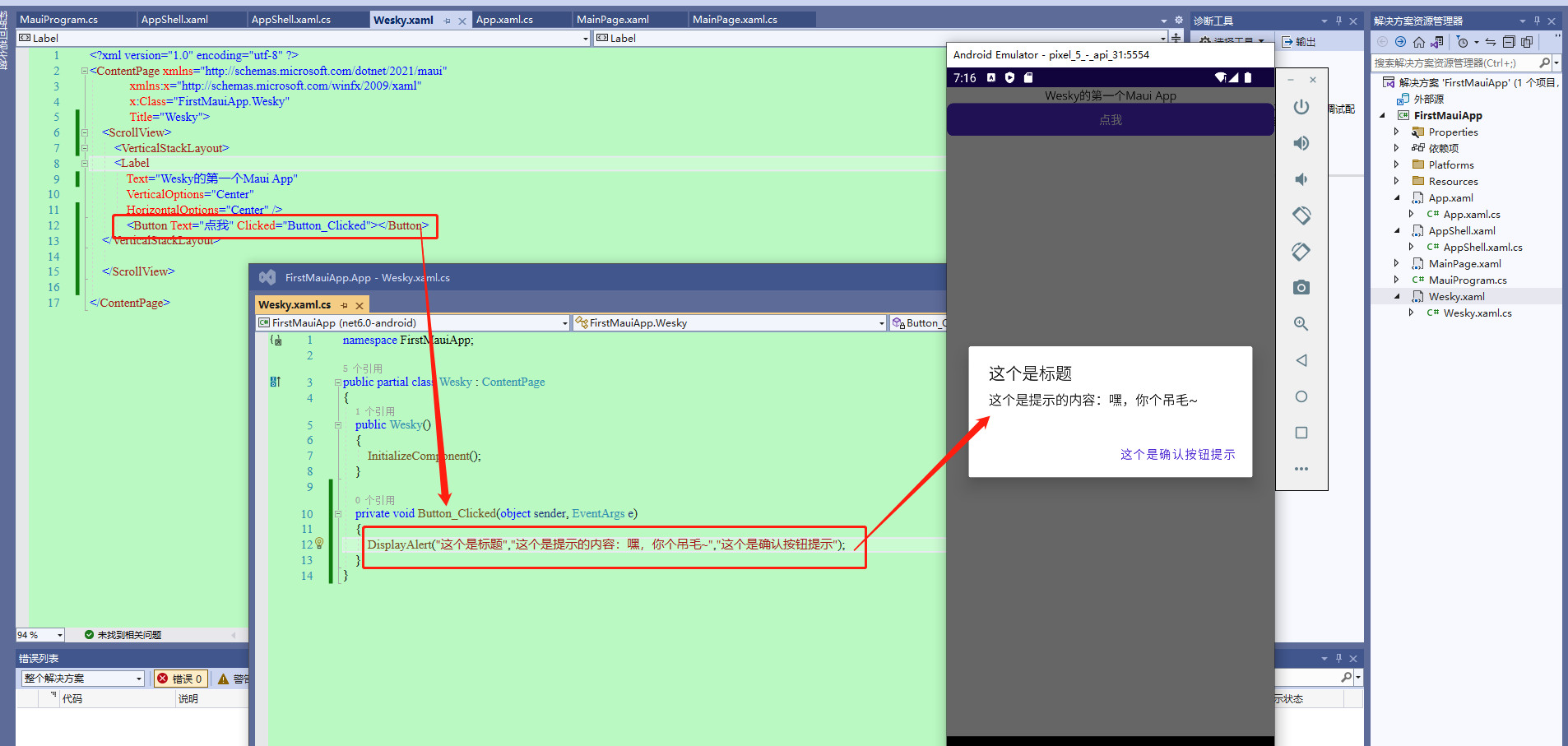Switch to MainPage.xaml.cs tab
Viewport: 1568px width, 746px height.
(735, 19)
